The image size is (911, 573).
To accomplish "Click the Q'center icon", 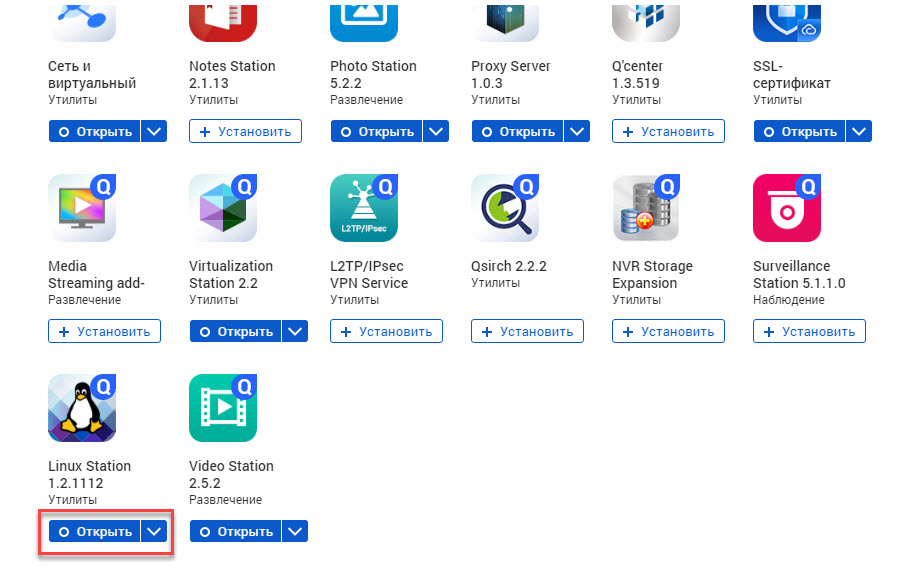I will click(x=646, y=21).
